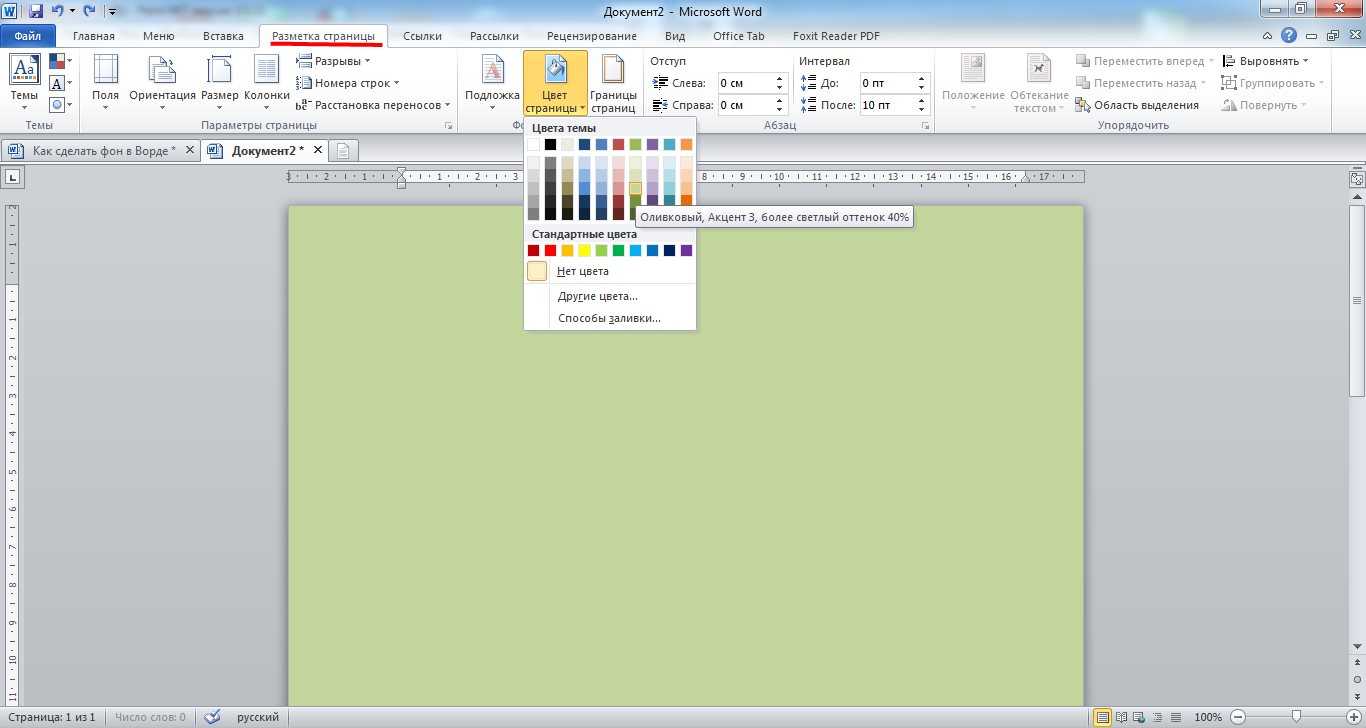Viewport: 1366px width, 728px height.
Task: Click the new document tab icon
Action: point(343,151)
